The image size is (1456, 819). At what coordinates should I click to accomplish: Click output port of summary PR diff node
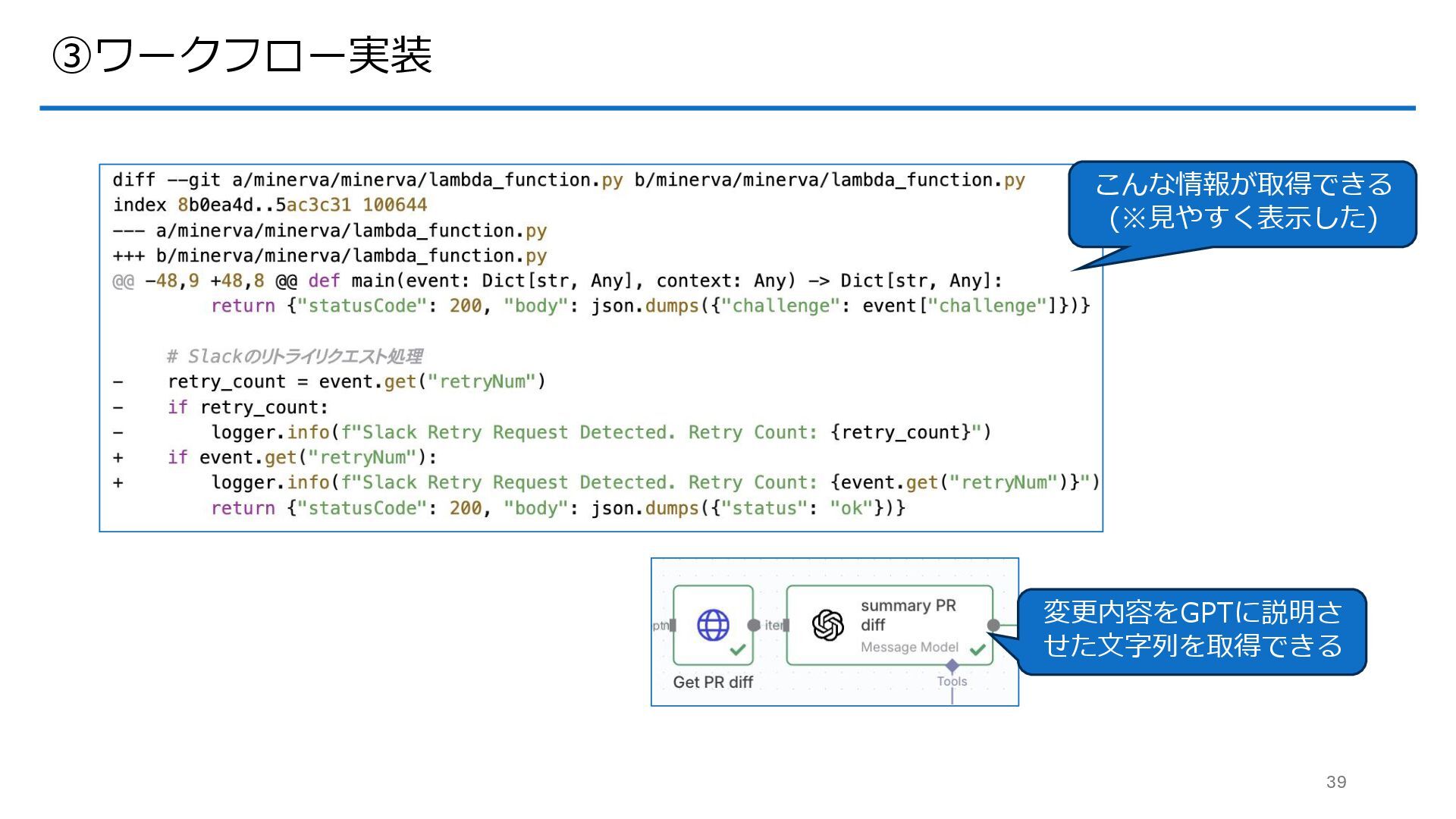[x=993, y=626]
